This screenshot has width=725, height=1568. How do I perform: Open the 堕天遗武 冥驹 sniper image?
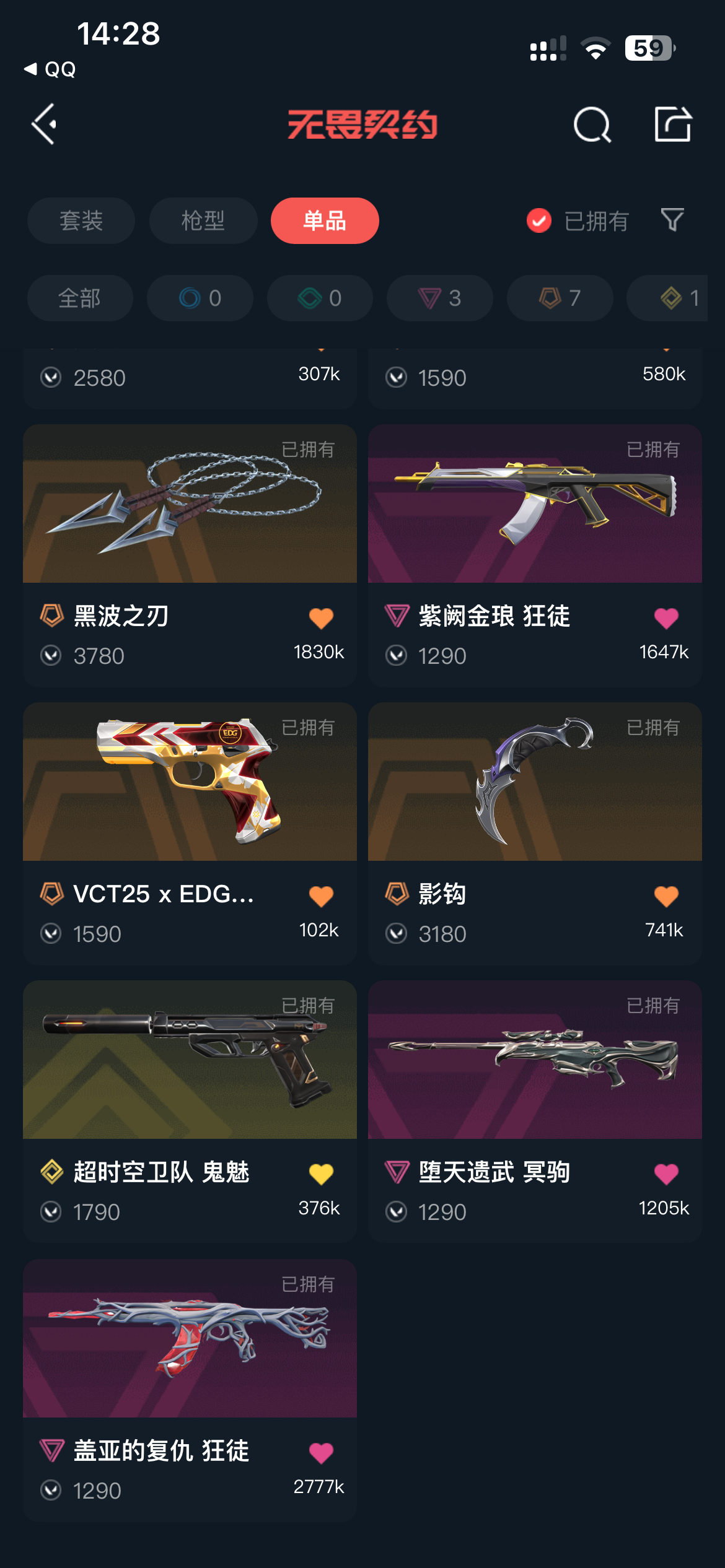(x=535, y=1060)
